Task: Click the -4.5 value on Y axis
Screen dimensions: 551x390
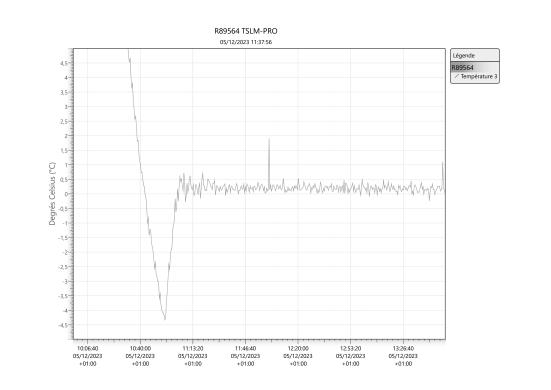Action: pos(64,325)
